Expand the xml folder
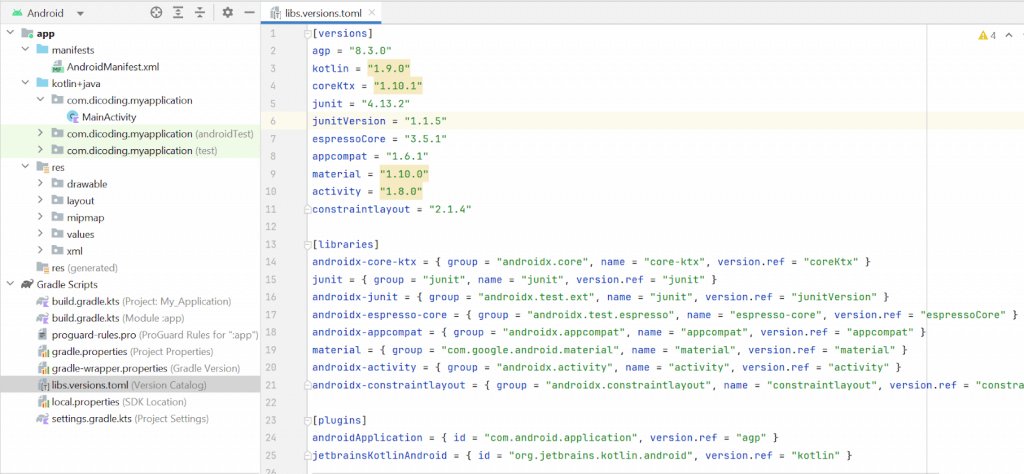Viewport: 1024px width, 474px height. coord(40,251)
